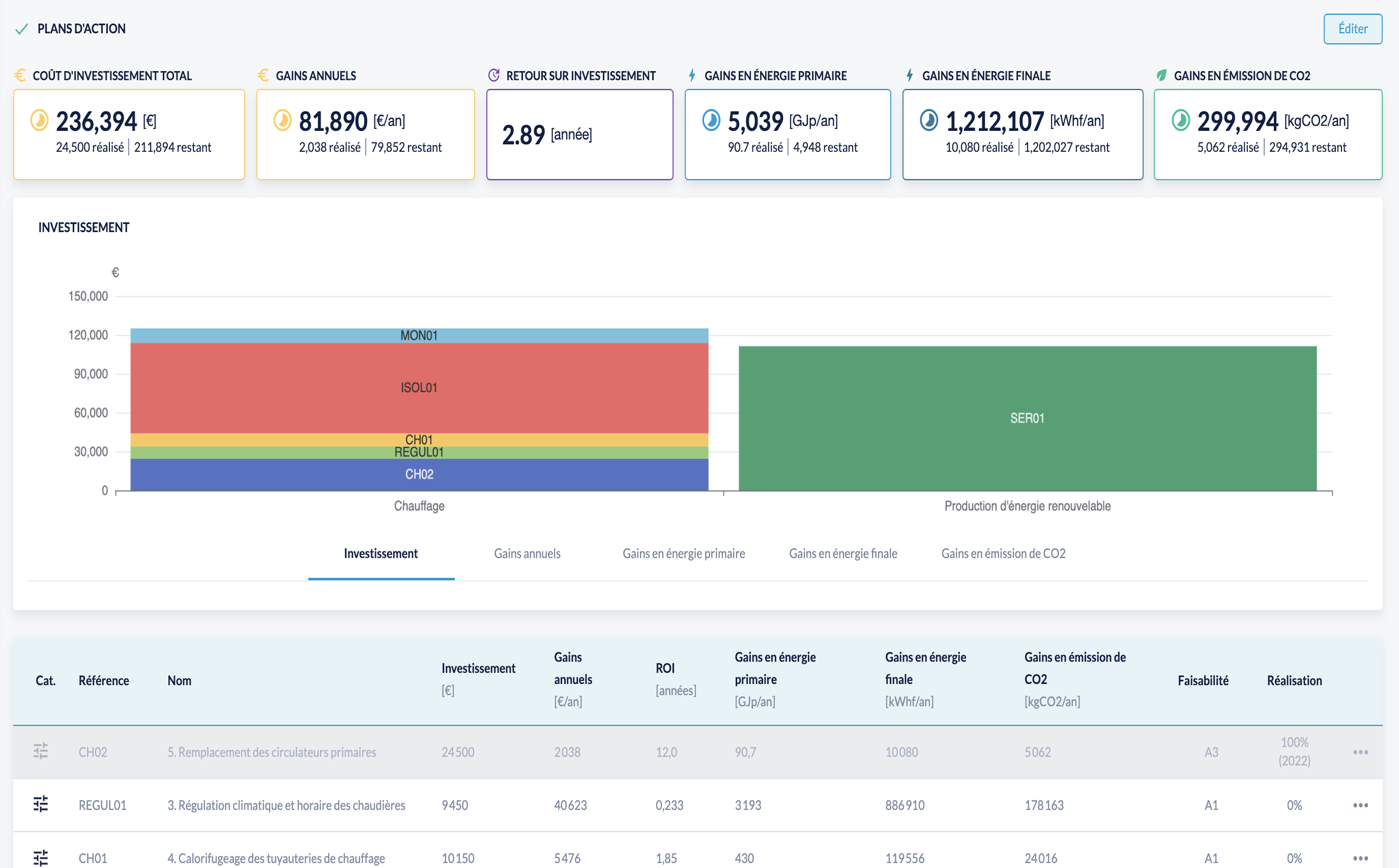Click the 178 163 CO2 emission cell
1399x868 pixels.
tap(1044, 805)
